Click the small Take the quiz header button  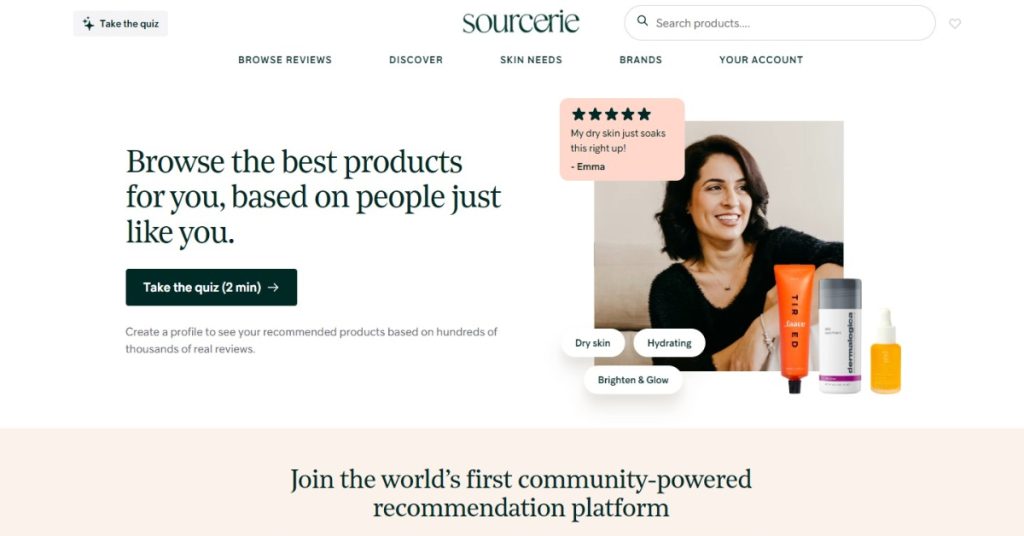tap(120, 24)
